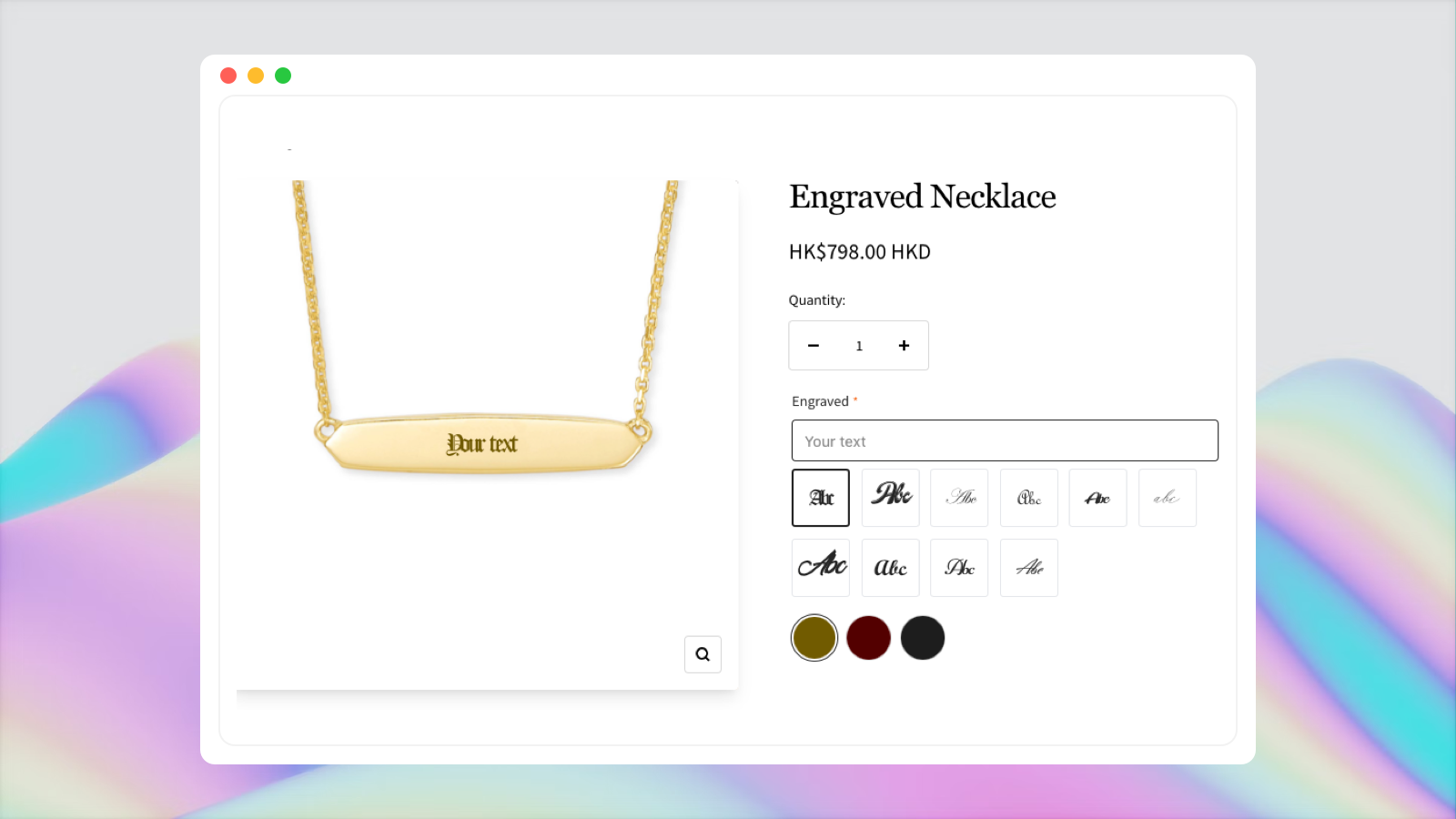The height and width of the screenshot is (819, 1456).
Task: Pick the thin italic script Abc font, third option
Action: [x=959, y=498]
